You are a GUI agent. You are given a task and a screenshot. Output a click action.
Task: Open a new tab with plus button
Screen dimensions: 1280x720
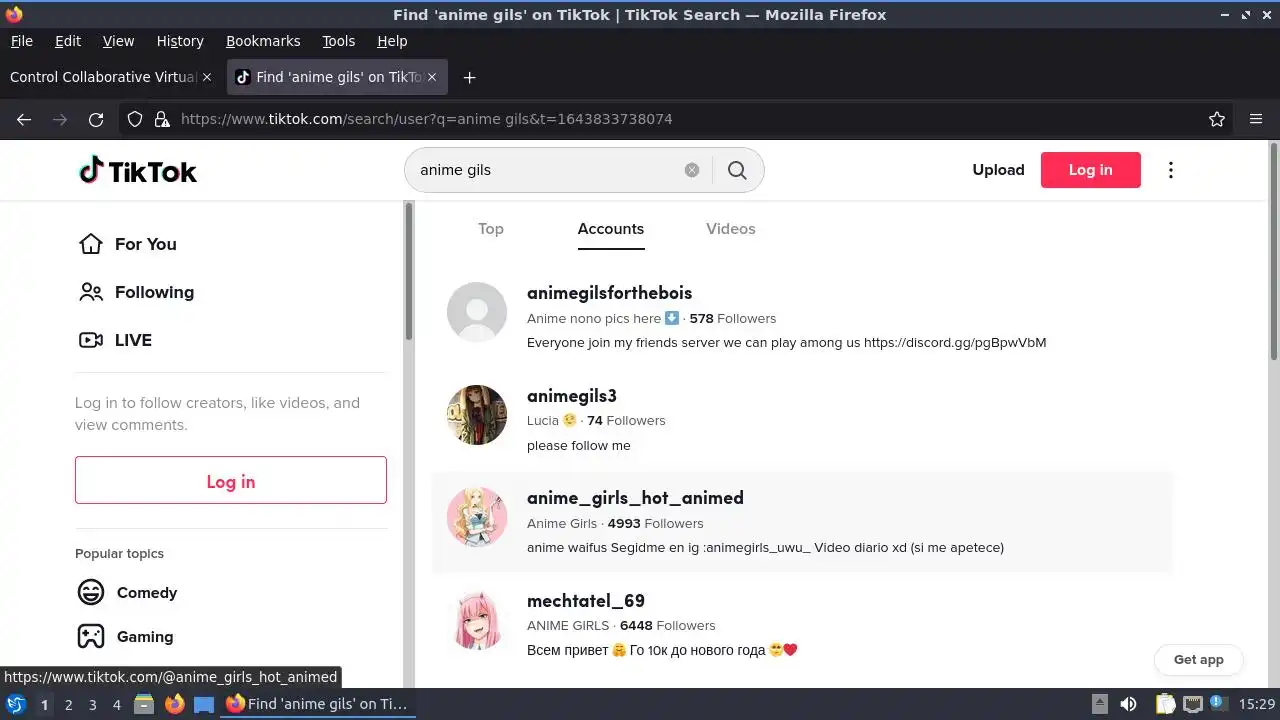tap(469, 77)
